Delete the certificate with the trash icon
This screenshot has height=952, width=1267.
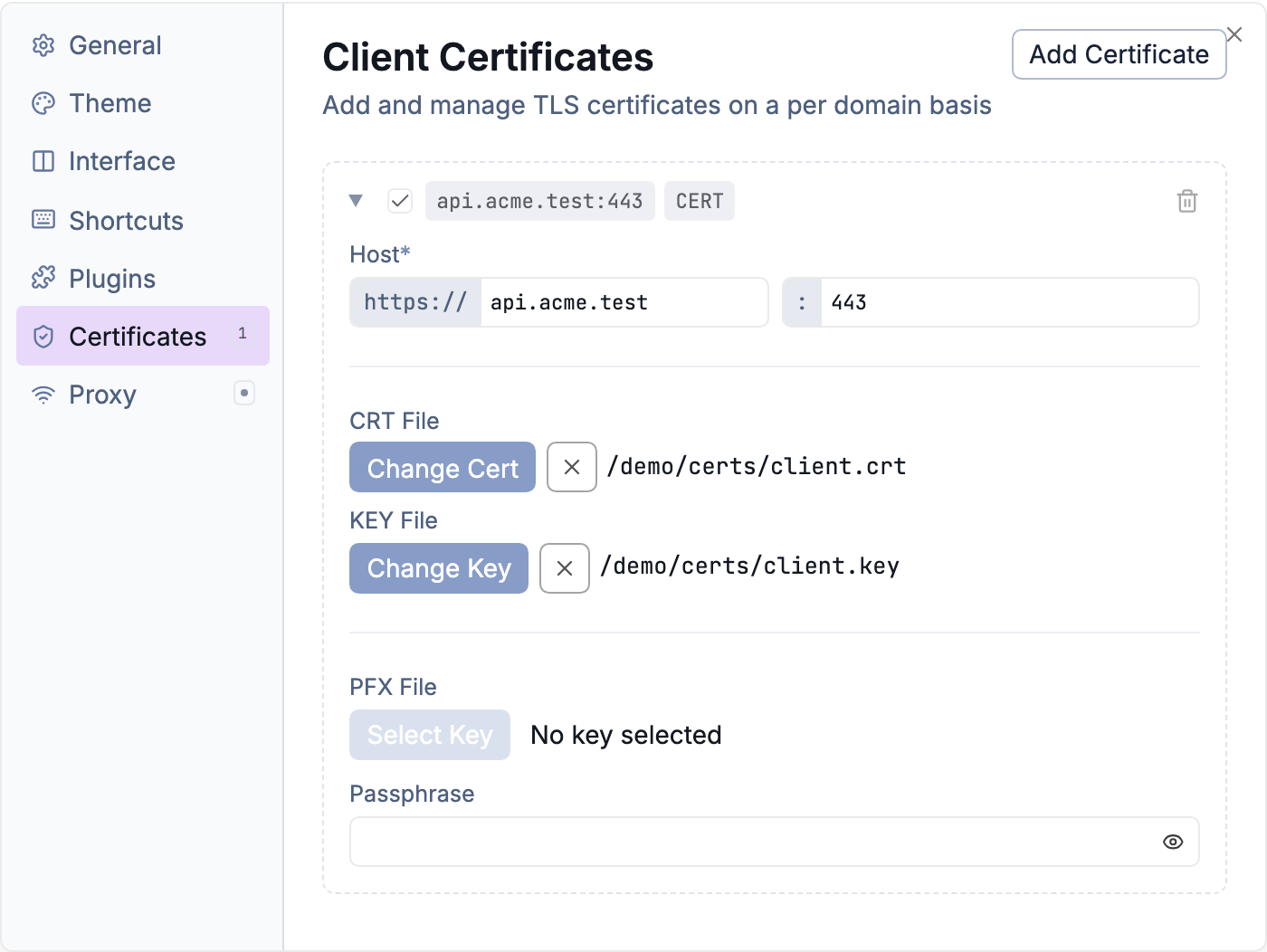tap(1187, 201)
